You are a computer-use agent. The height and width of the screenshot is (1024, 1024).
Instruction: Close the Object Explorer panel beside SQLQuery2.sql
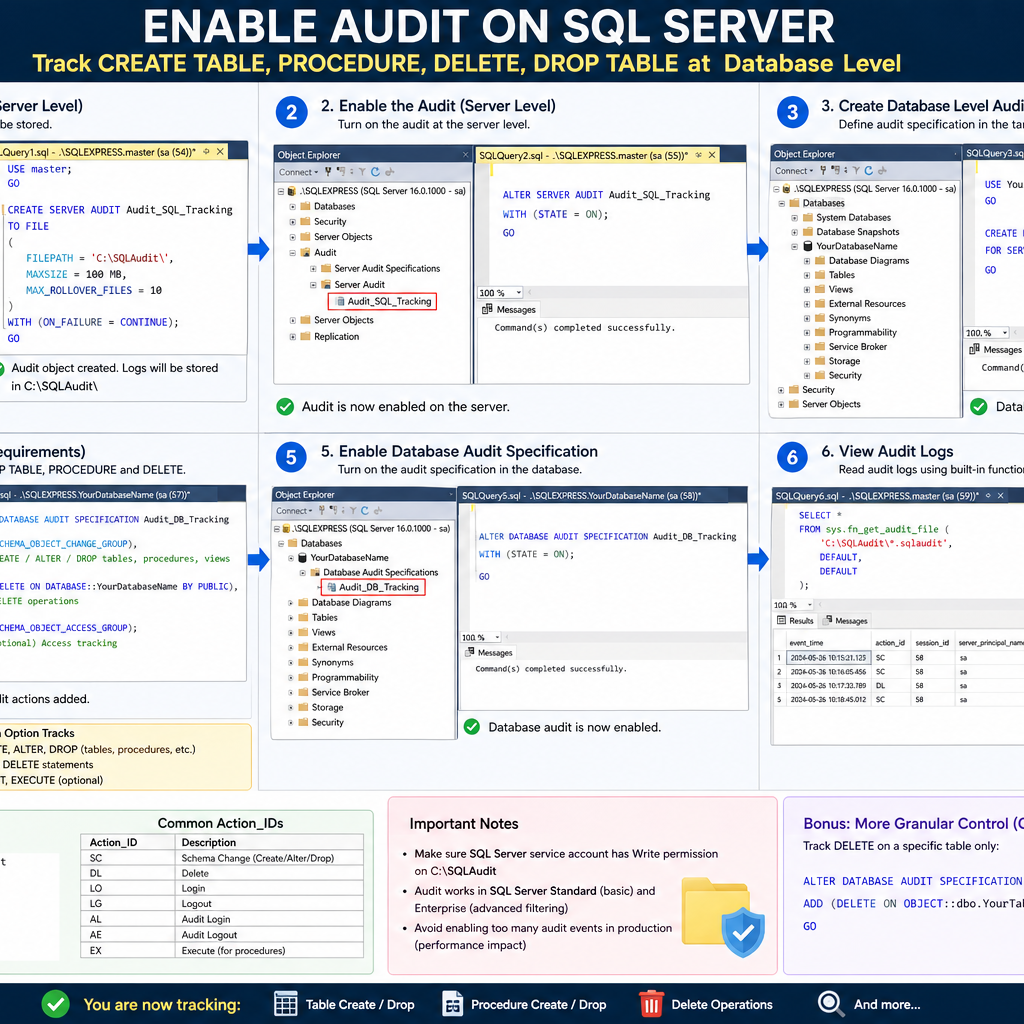[466, 155]
